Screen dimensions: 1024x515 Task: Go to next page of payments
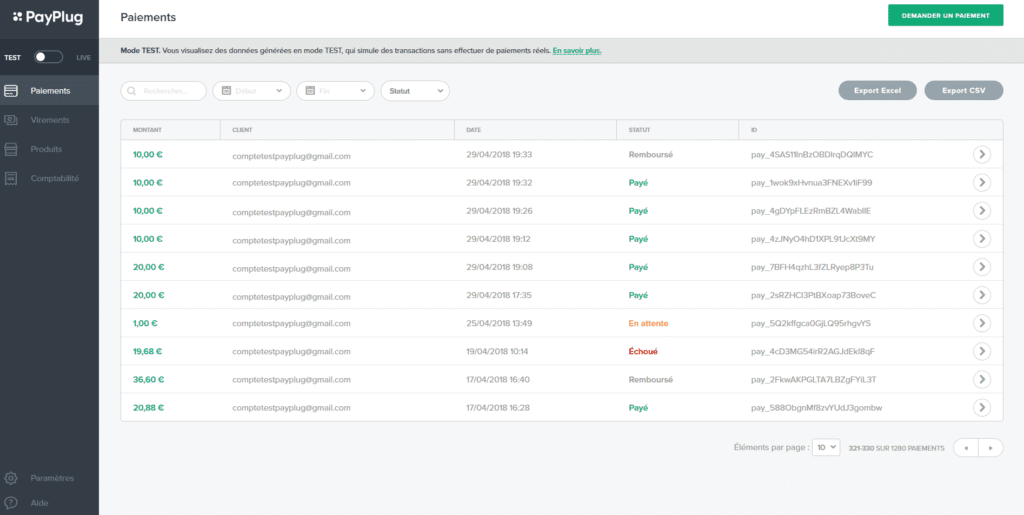(991, 448)
